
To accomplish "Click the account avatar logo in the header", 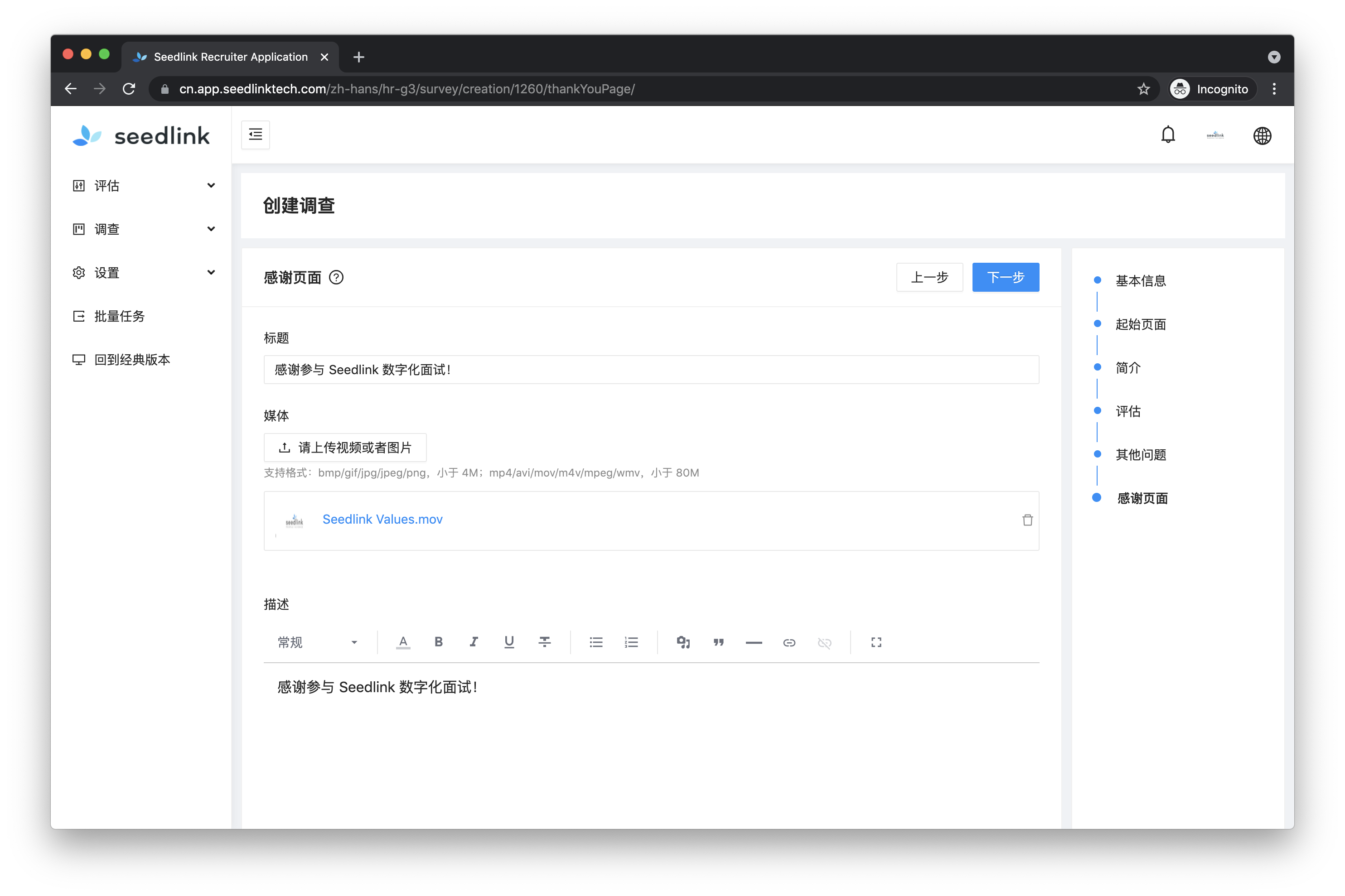I will 1214,135.
